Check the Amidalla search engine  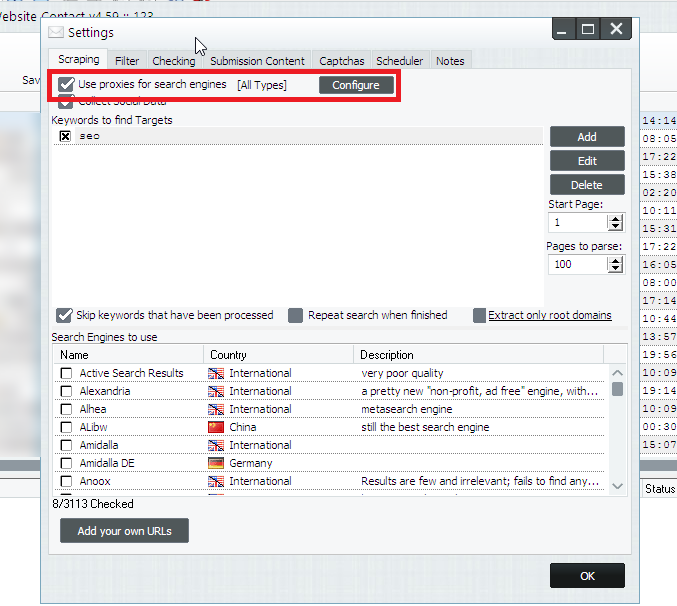tap(66, 445)
